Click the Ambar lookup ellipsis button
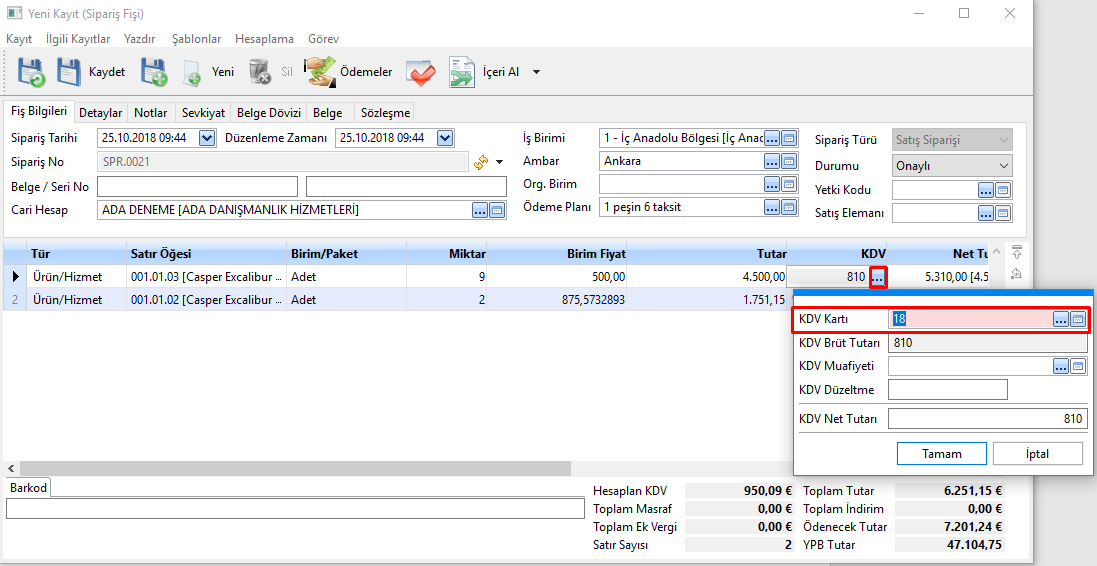This screenshot has width=1097, height=566. click(x=772, y=161)
